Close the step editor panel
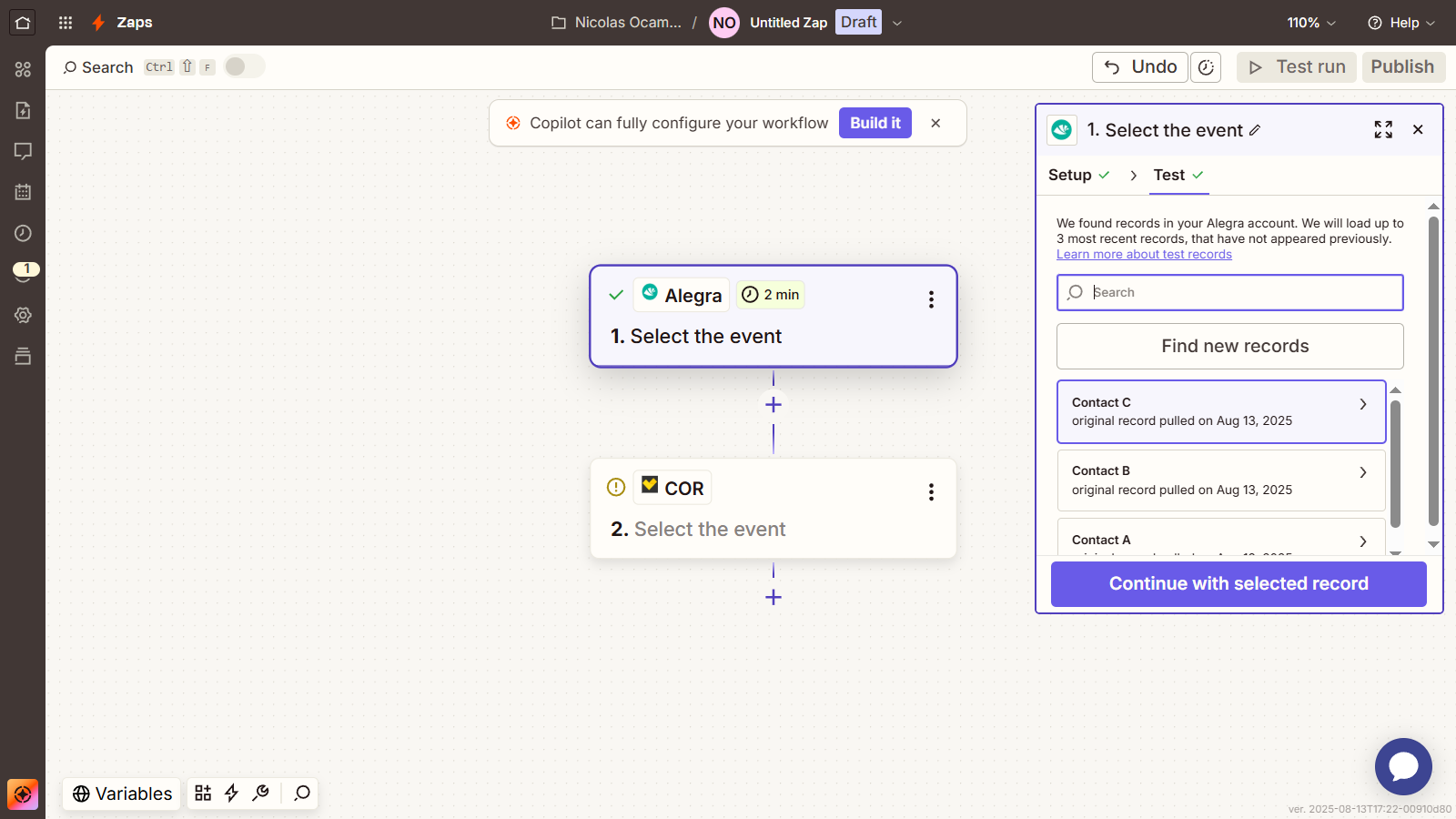1456x819 pixels. pyautogui.click(x=1418, y=130)
